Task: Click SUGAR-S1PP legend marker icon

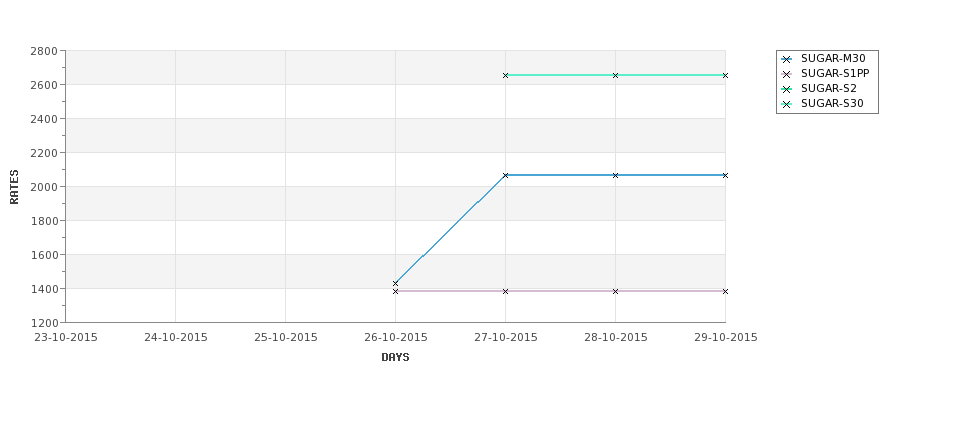Action: tap(787, 74)
